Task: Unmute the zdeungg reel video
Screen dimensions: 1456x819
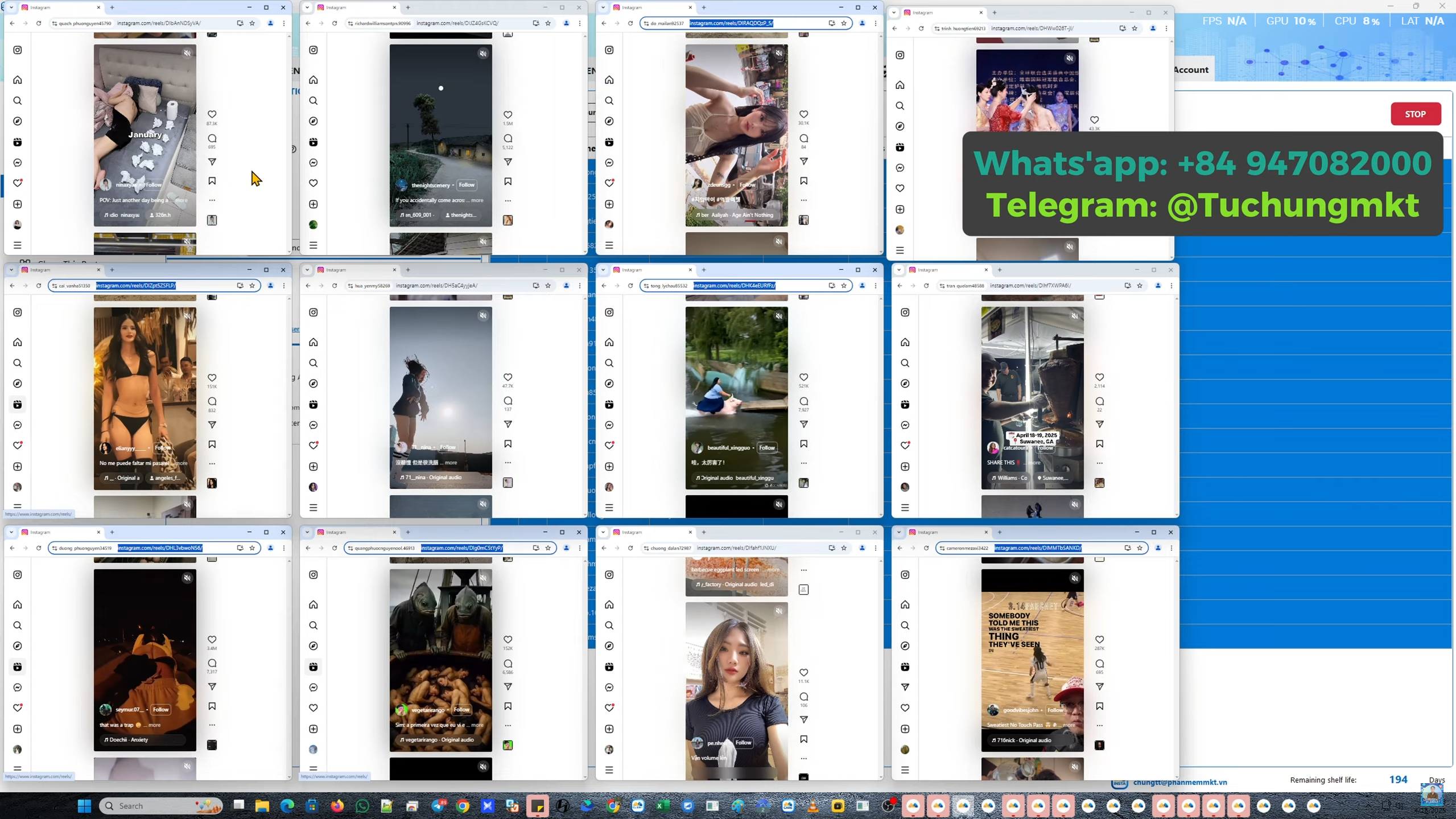Action: 779,53
